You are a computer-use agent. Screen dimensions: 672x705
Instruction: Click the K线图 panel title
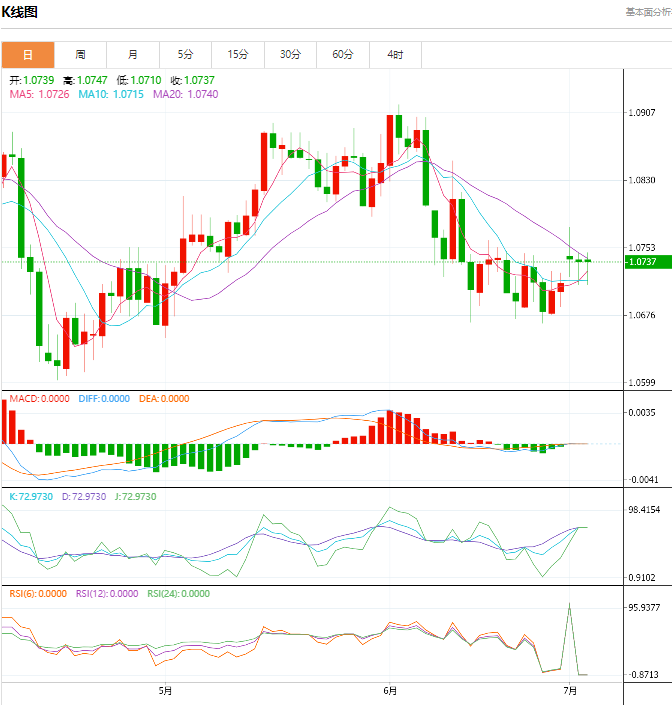20,13
